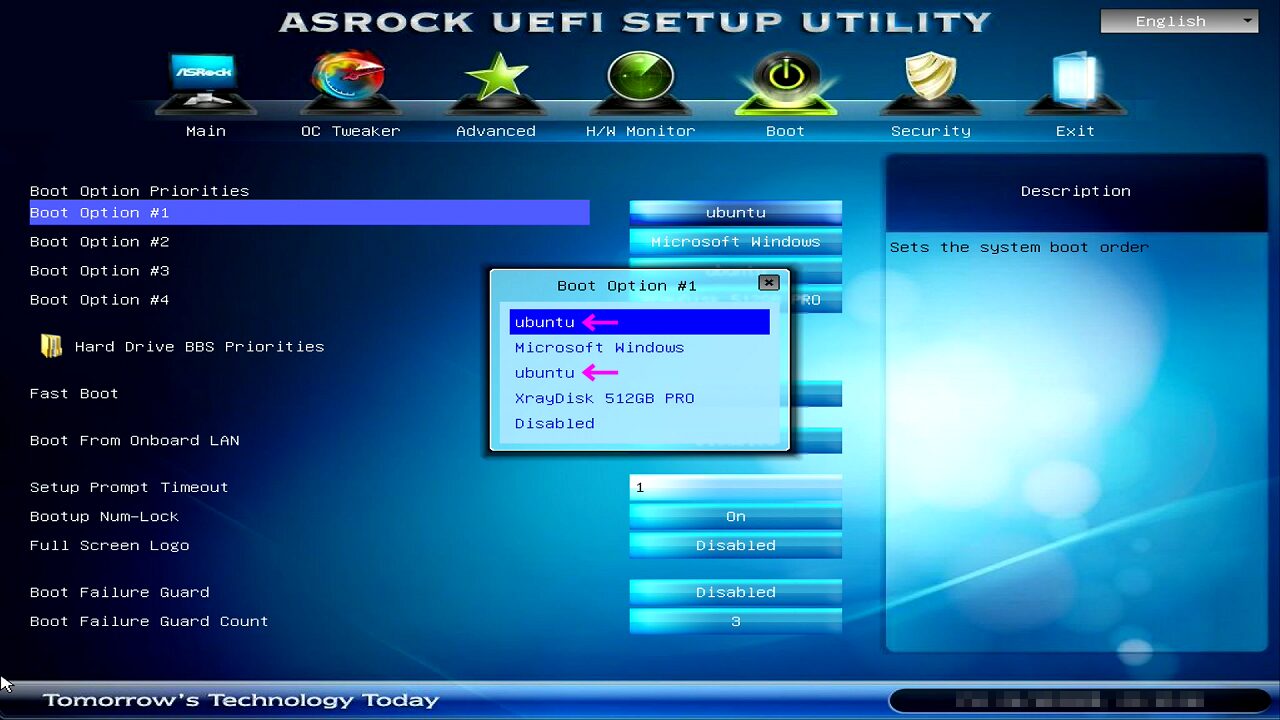Select the Boot Failure Guard label
This screenshot has height=720, width=1280.
pyautogui.click(x=120, y=592)
